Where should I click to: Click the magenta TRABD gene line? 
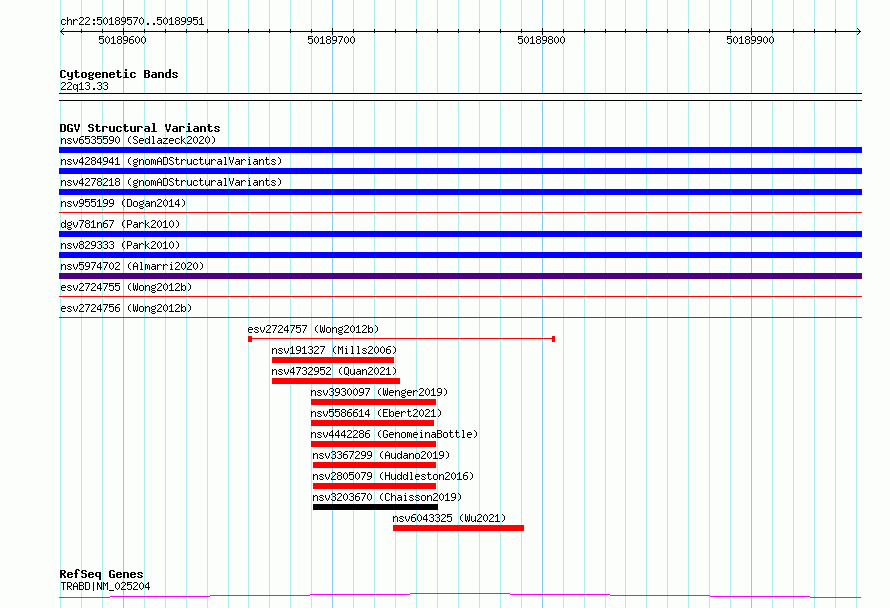(460, 596)
